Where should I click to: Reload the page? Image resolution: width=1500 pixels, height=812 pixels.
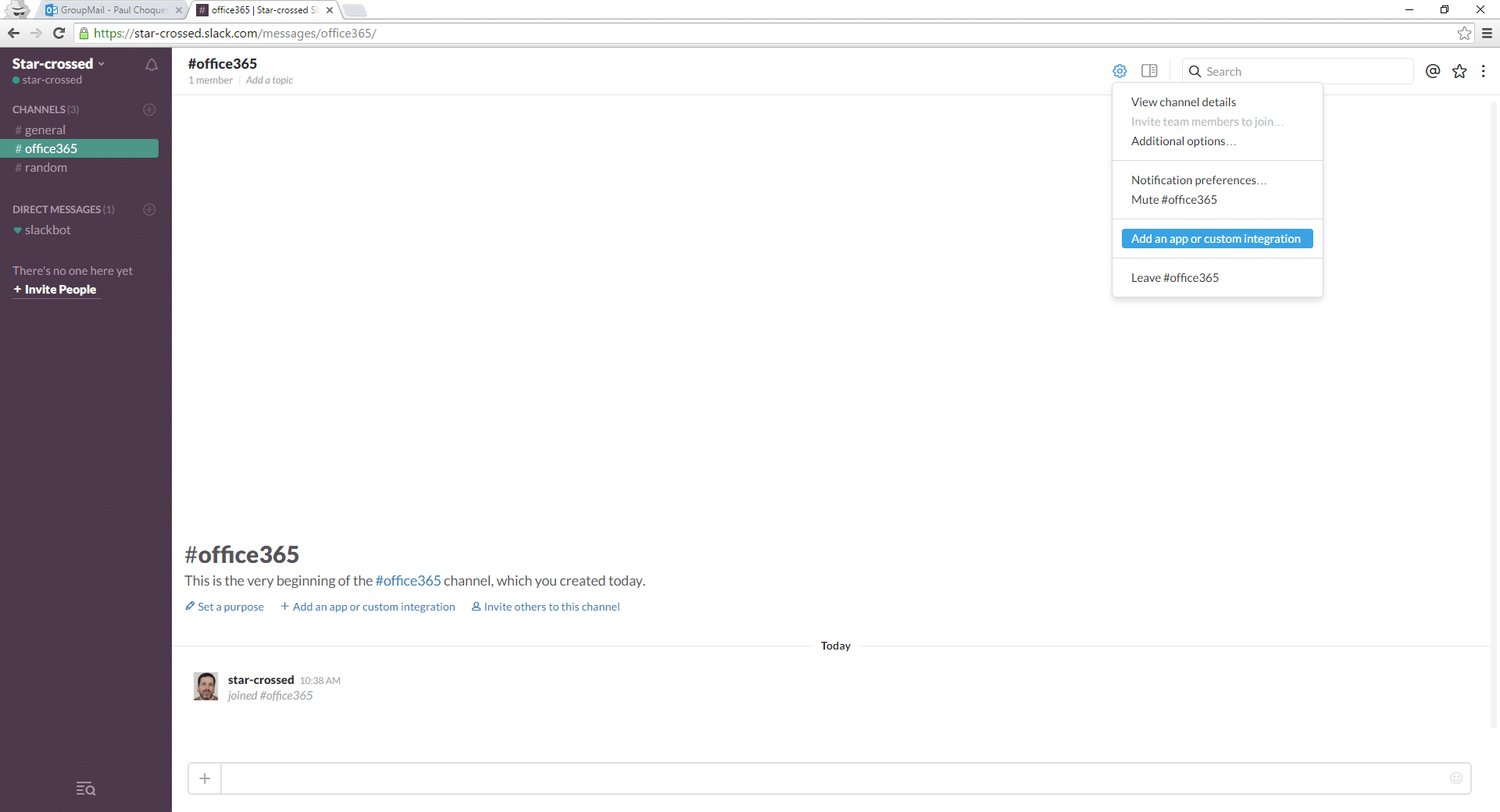[59, 33]
